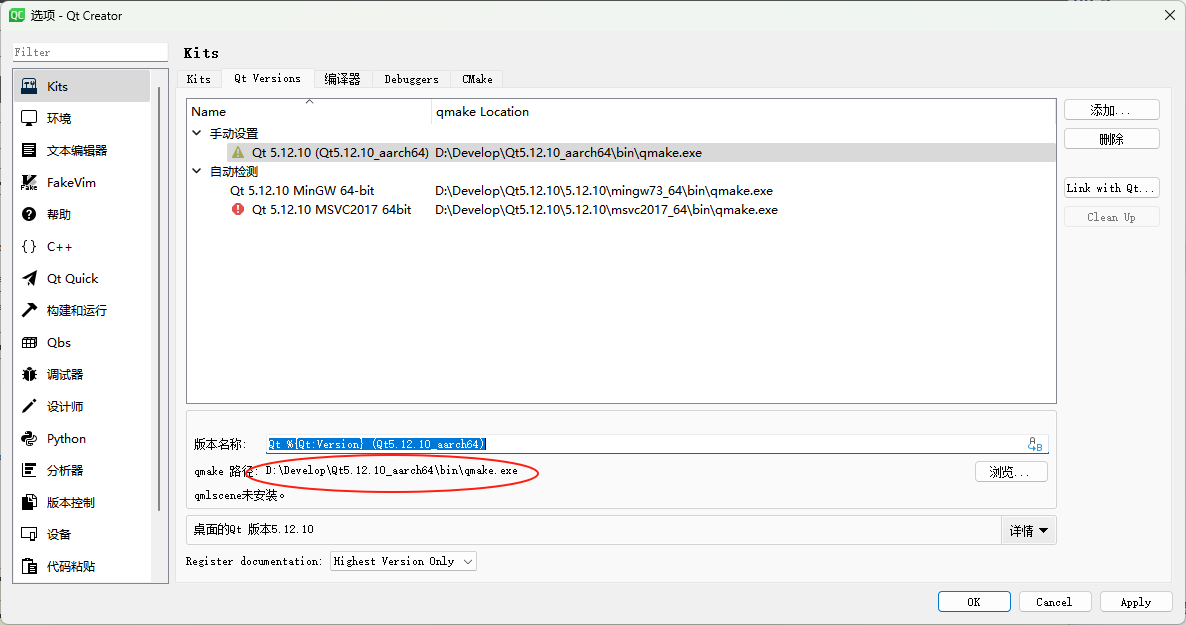Click the mingw73_64 qmake.exe path cell
This screenshot has width=1186, height=625.
click(604, 191)
